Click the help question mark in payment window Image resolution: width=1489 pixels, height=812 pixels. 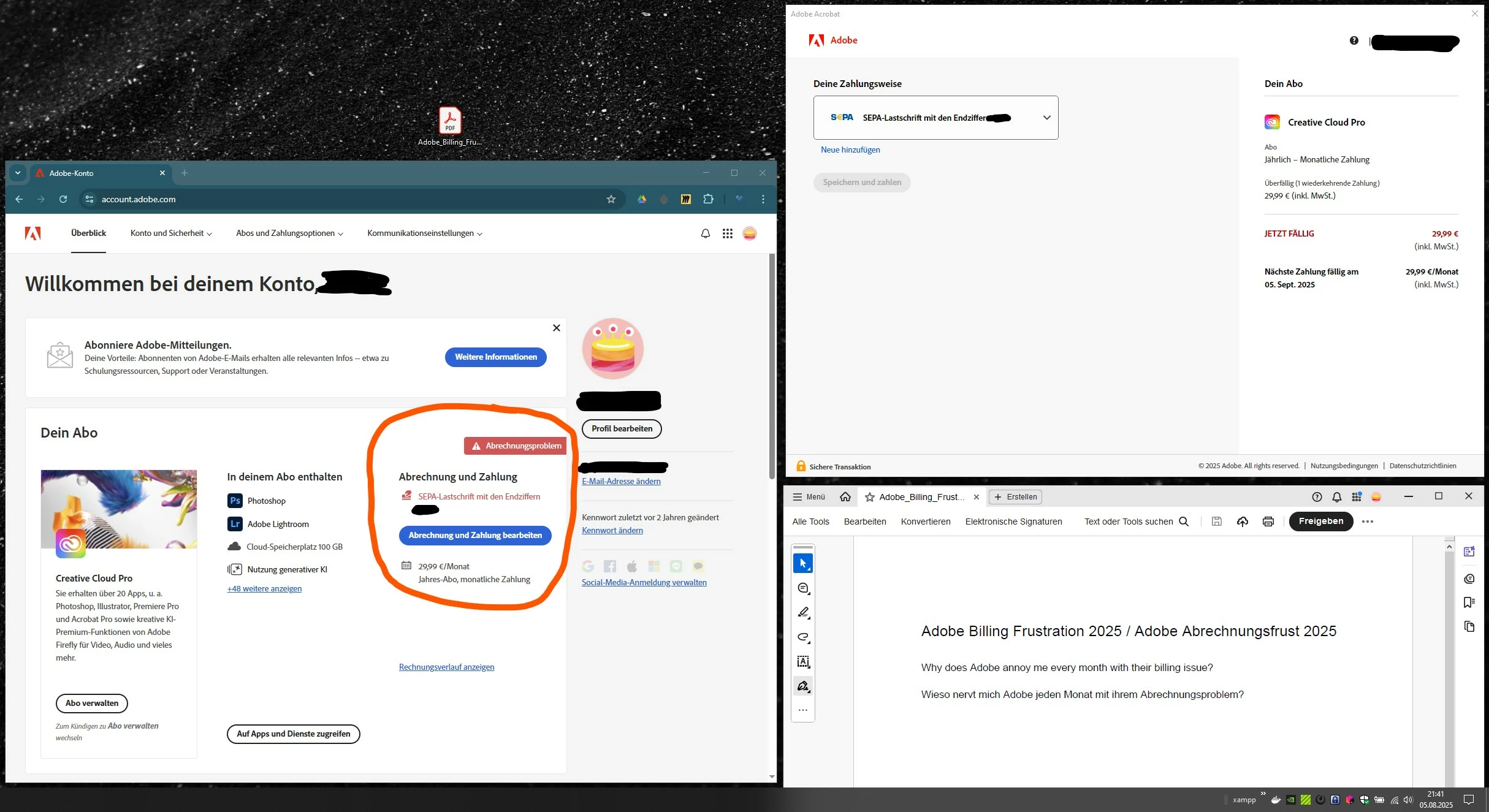pos(1354,40)
